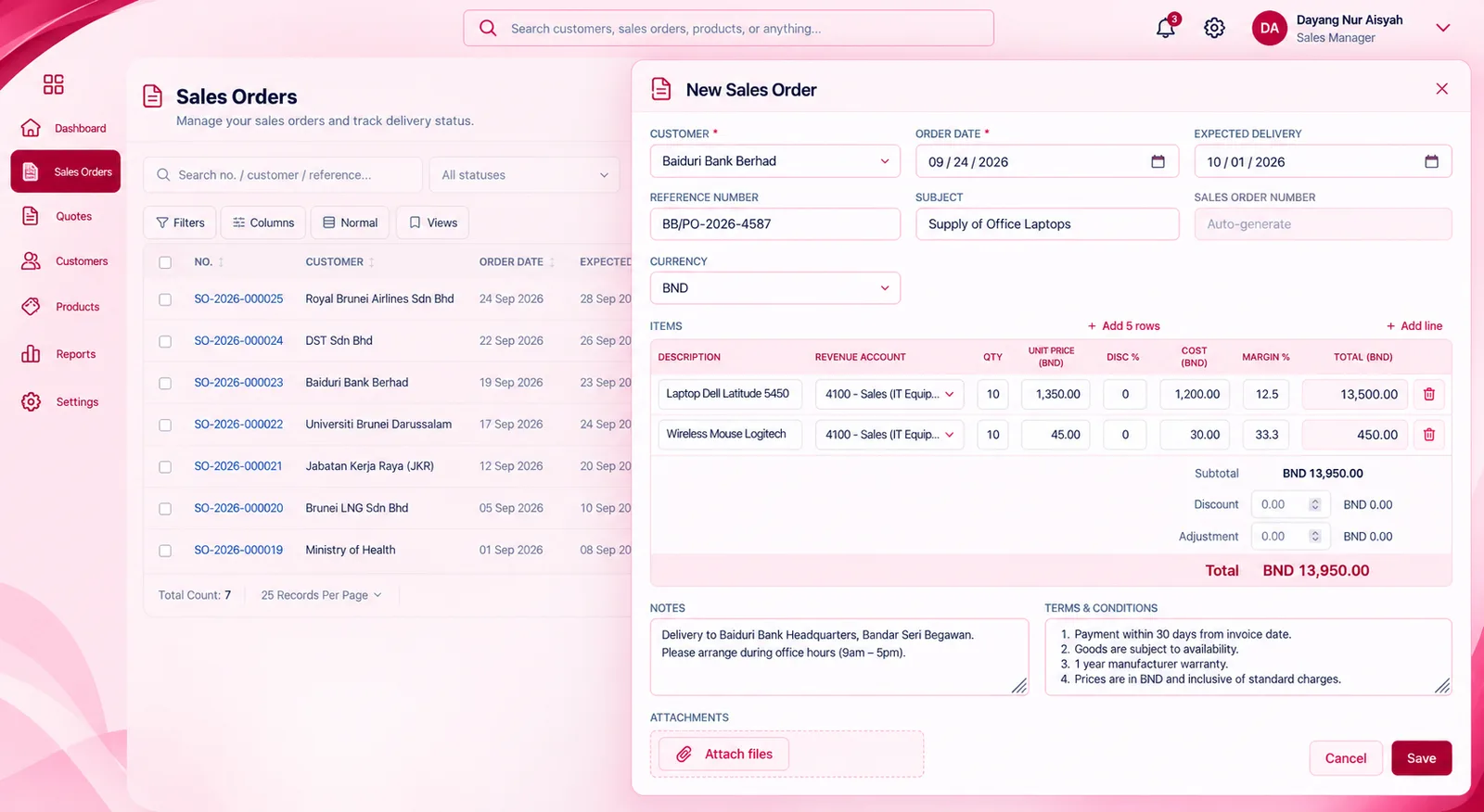Sort by the CUSTOMER column arrows

pyautogui.click(x=371, y=262)
